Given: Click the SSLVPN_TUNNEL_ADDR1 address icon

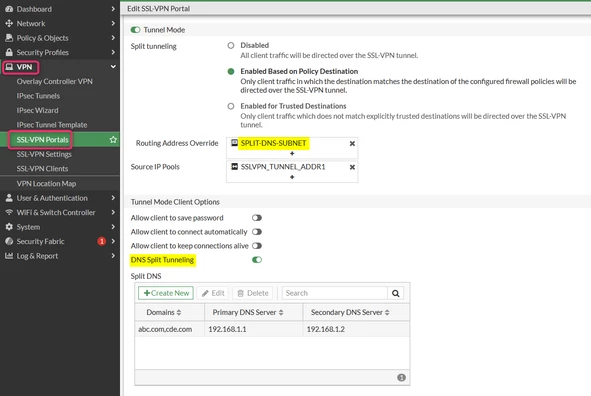Looking at the screenshot, I should tap(234, 167).
